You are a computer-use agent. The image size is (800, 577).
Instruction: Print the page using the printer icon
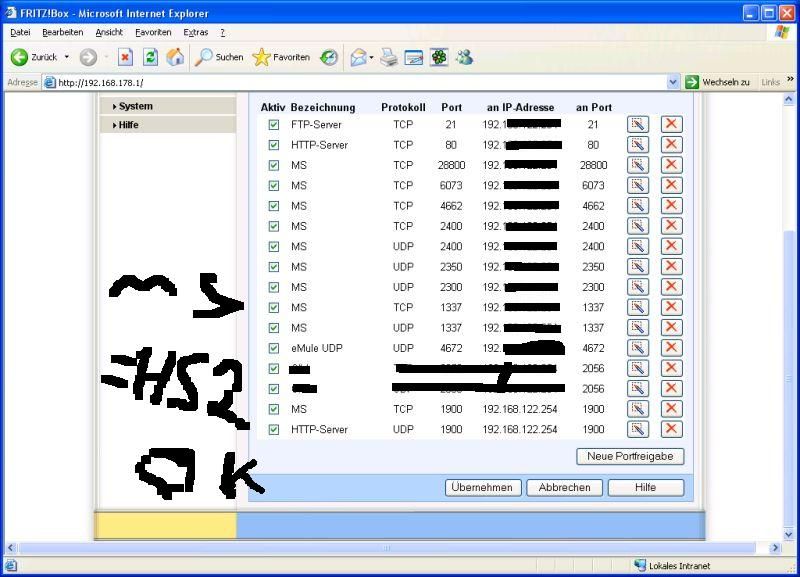pyautogui.click(x=389, y=57)
